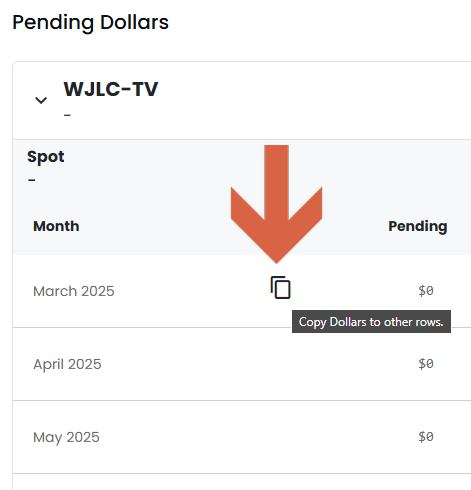Select the March 2025 row label

pos(74,291)
